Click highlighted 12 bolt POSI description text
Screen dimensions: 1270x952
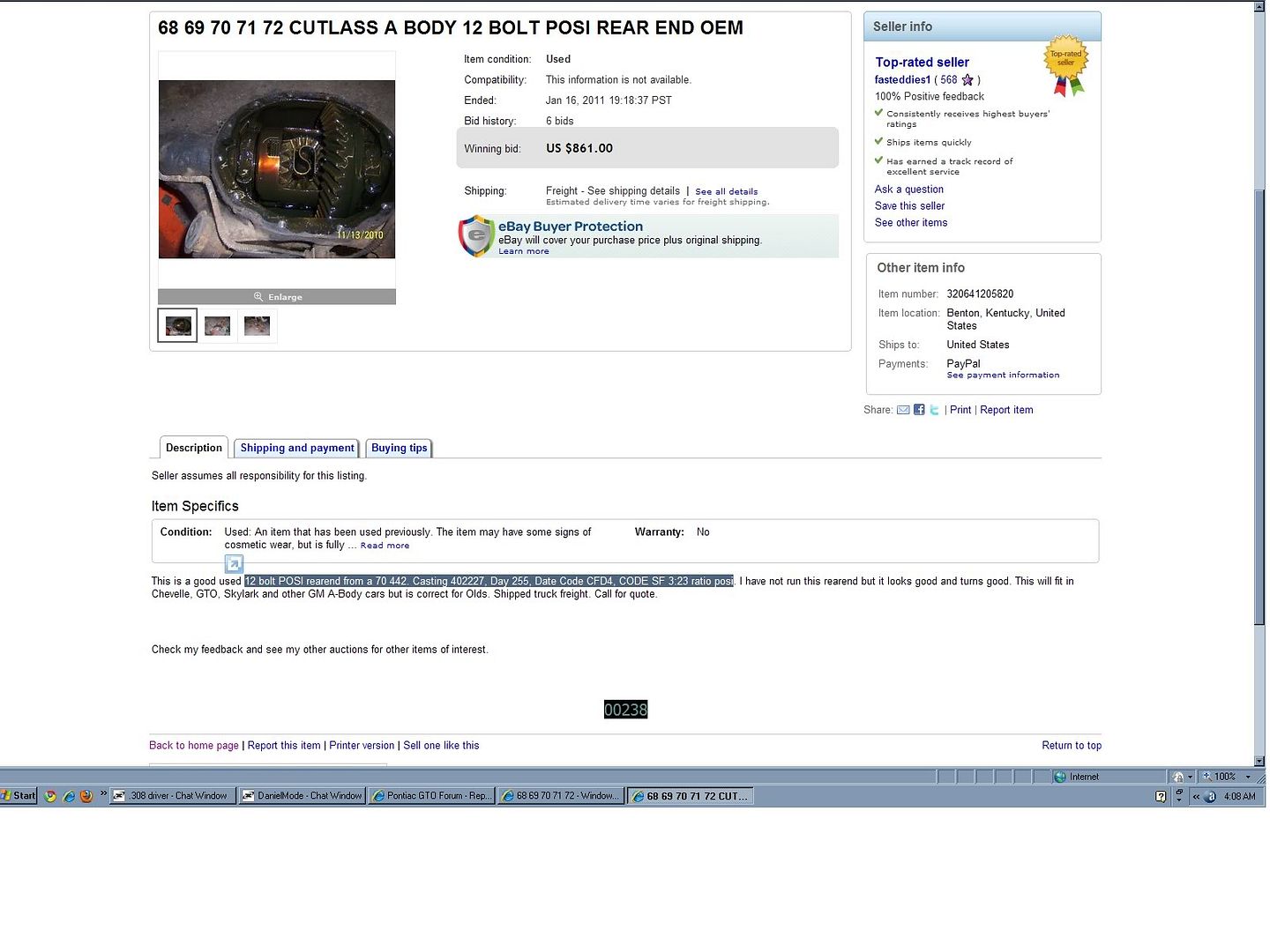click(x=489, y=581)
